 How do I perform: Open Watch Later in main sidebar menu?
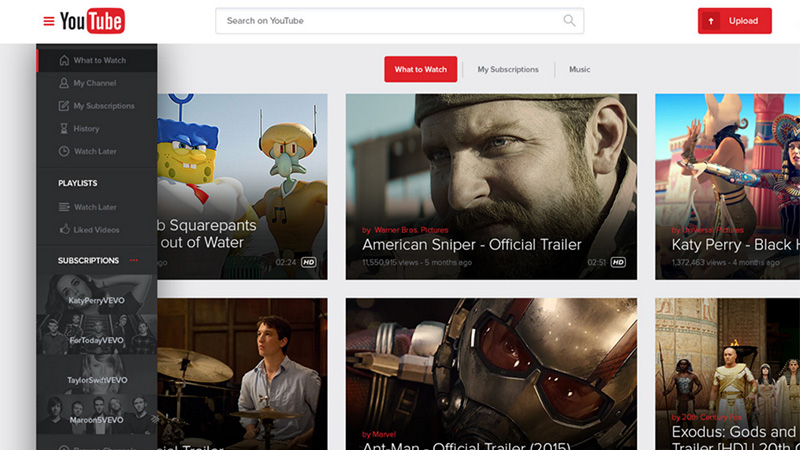coord(97,151)
